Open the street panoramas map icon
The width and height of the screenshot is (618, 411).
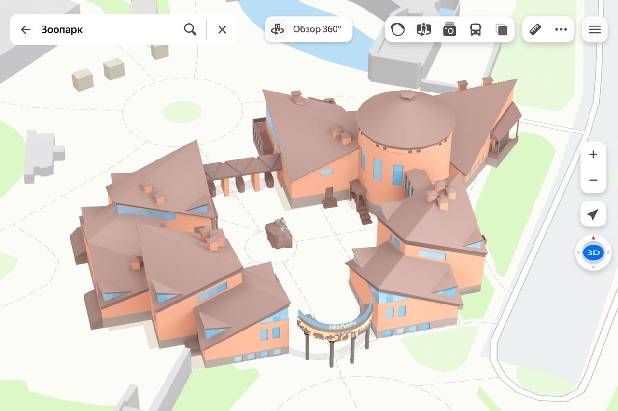(x=424, y=30)
